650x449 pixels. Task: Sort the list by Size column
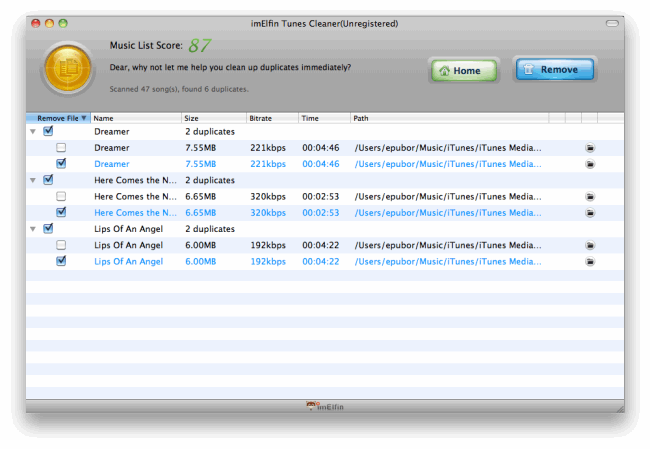(x=214, y=118)
